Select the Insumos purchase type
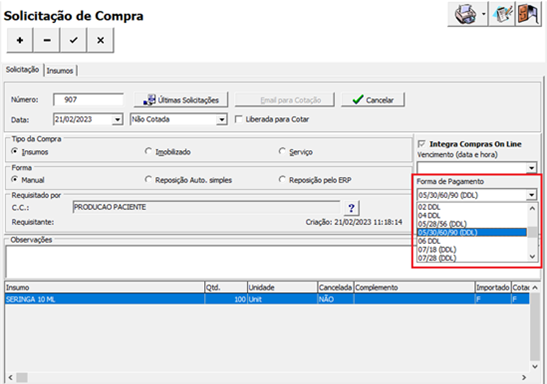547x384 pixels. [15, 151]
